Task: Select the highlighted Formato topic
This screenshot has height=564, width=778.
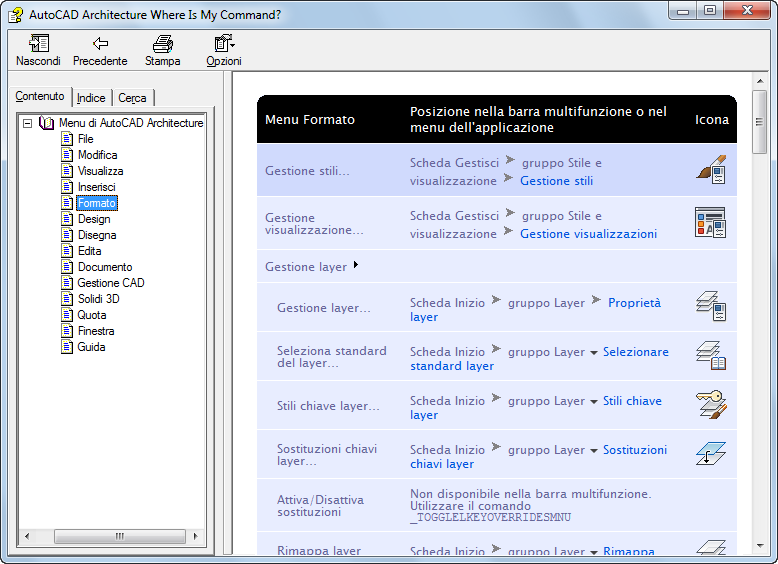Action: pos(97,203)
